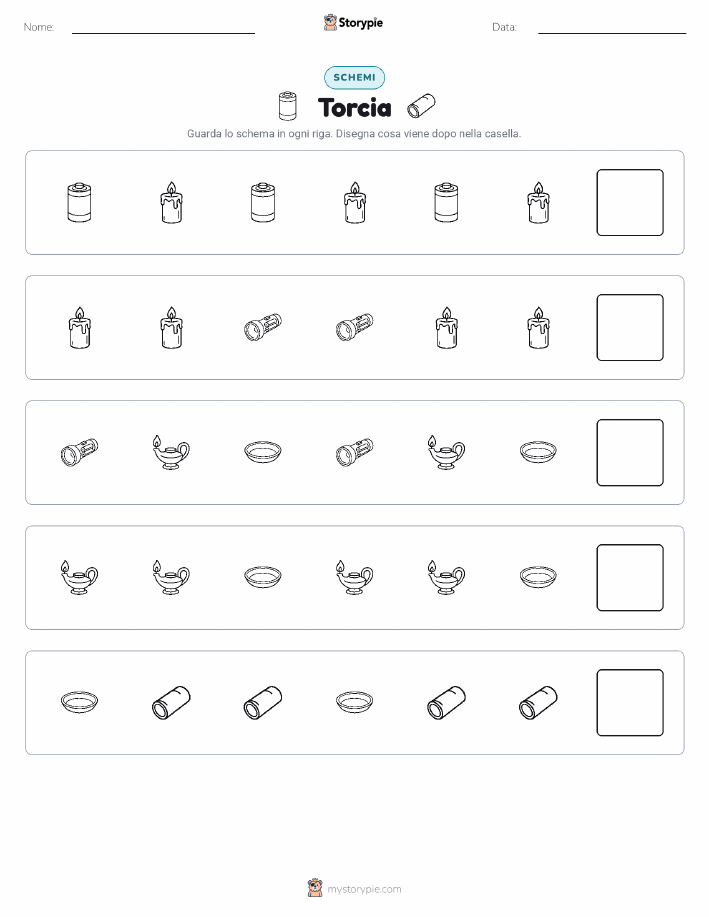This screenshot has width=709, height=917.
Task: Click the Storypie logo at the top
Action: coord(353,23)
